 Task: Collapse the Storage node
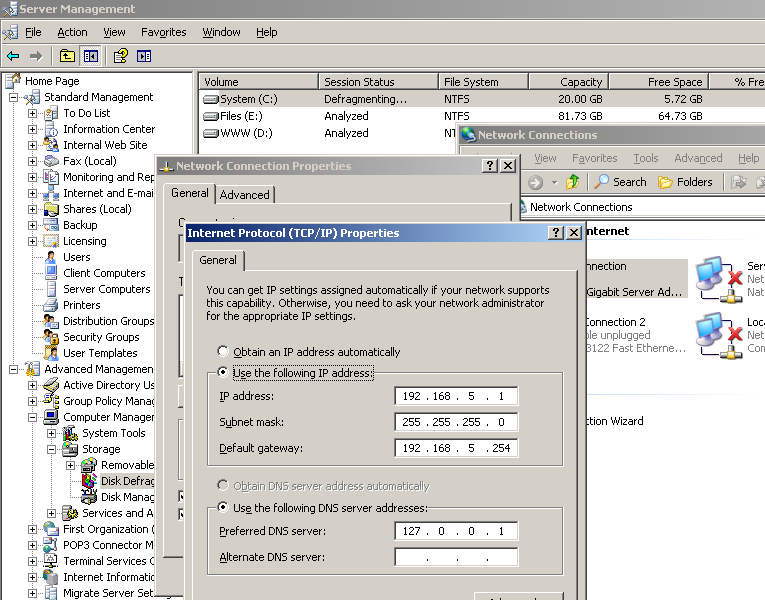click(51, 449)
